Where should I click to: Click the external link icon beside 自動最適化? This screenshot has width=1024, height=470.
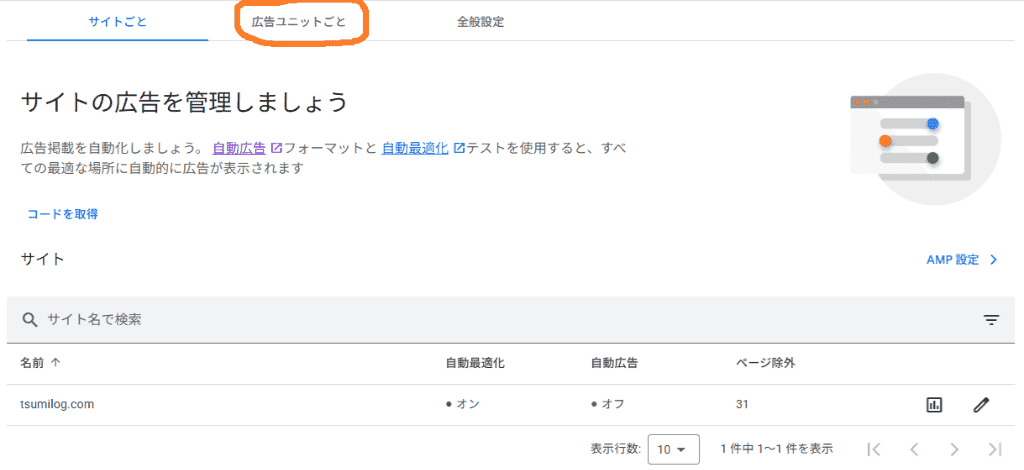point(458,148)
